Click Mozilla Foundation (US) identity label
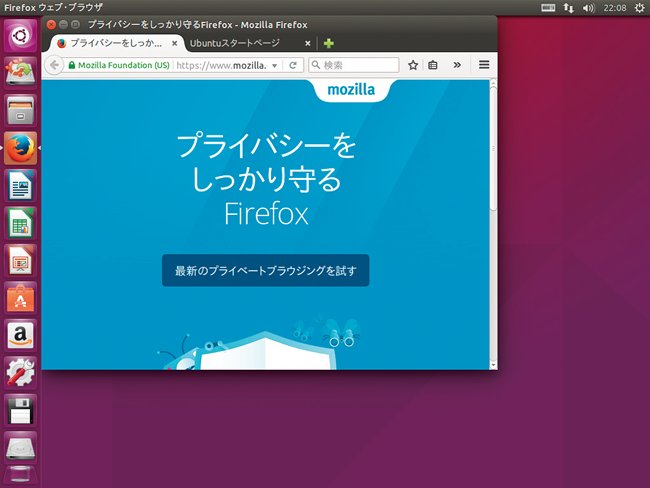 124,65
